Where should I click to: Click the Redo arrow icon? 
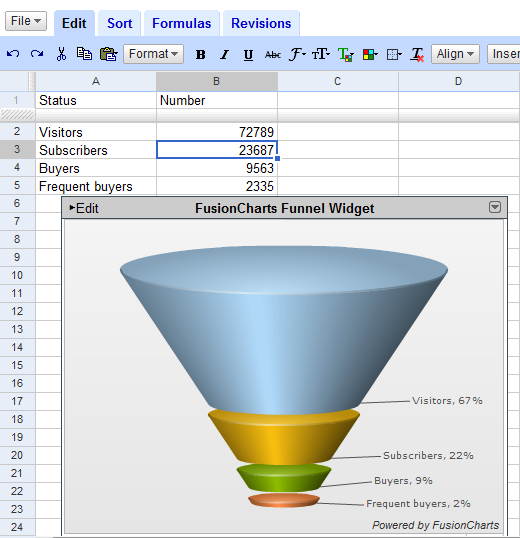(x=37, y=54)
